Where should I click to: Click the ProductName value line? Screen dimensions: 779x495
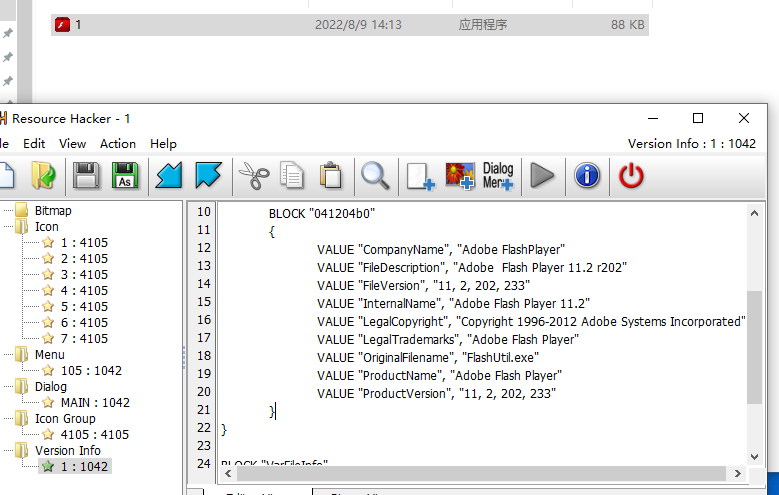pos(439,376)
